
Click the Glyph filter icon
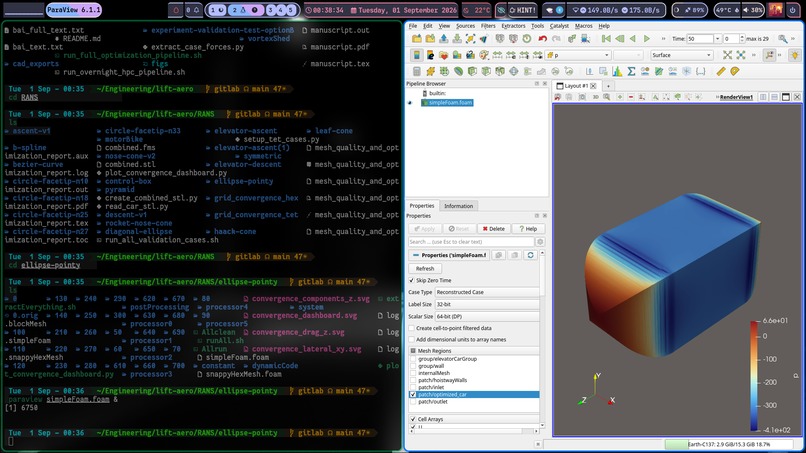tap(514, 71)
